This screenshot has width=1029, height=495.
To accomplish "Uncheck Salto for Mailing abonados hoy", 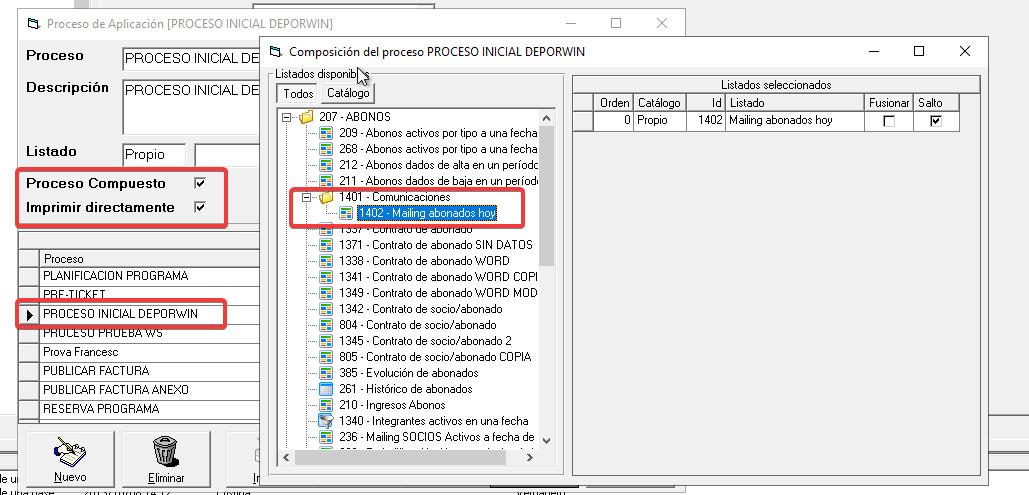I will (936, 121).
